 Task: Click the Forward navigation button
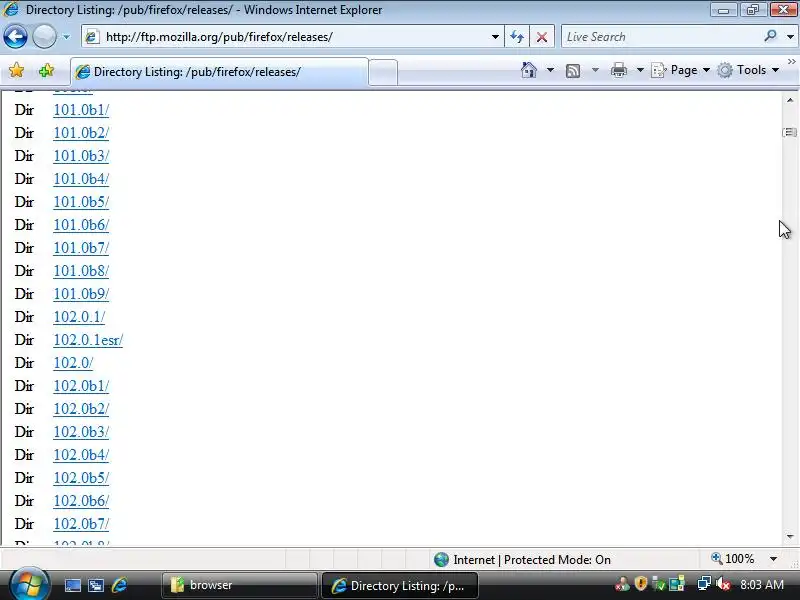point(44,37)
